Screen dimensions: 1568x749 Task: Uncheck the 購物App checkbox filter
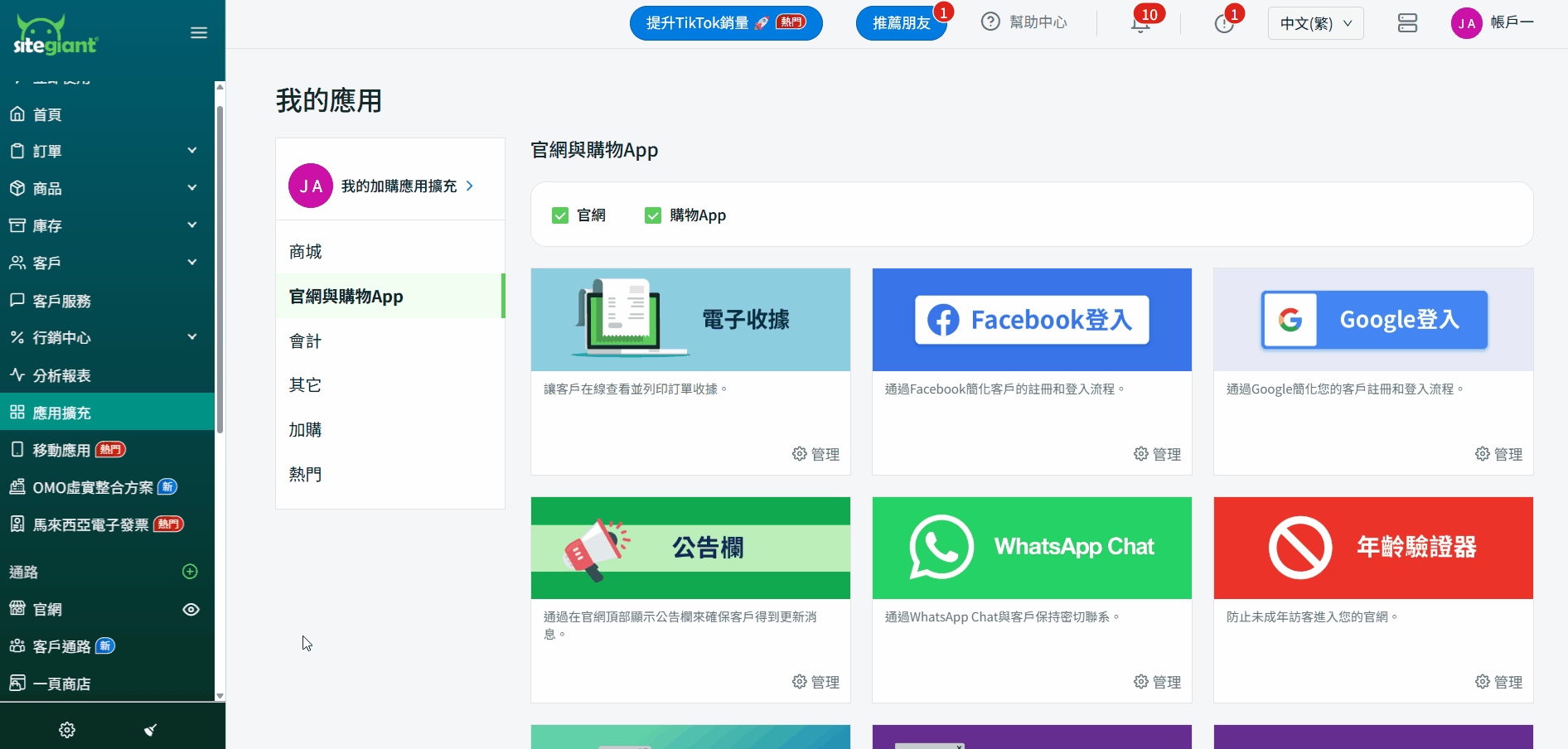[653, 215]
